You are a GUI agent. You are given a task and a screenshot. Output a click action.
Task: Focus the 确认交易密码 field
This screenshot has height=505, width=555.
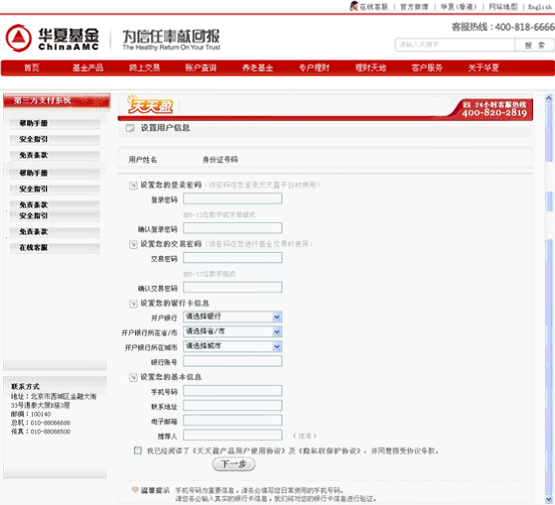coord(233,287)
